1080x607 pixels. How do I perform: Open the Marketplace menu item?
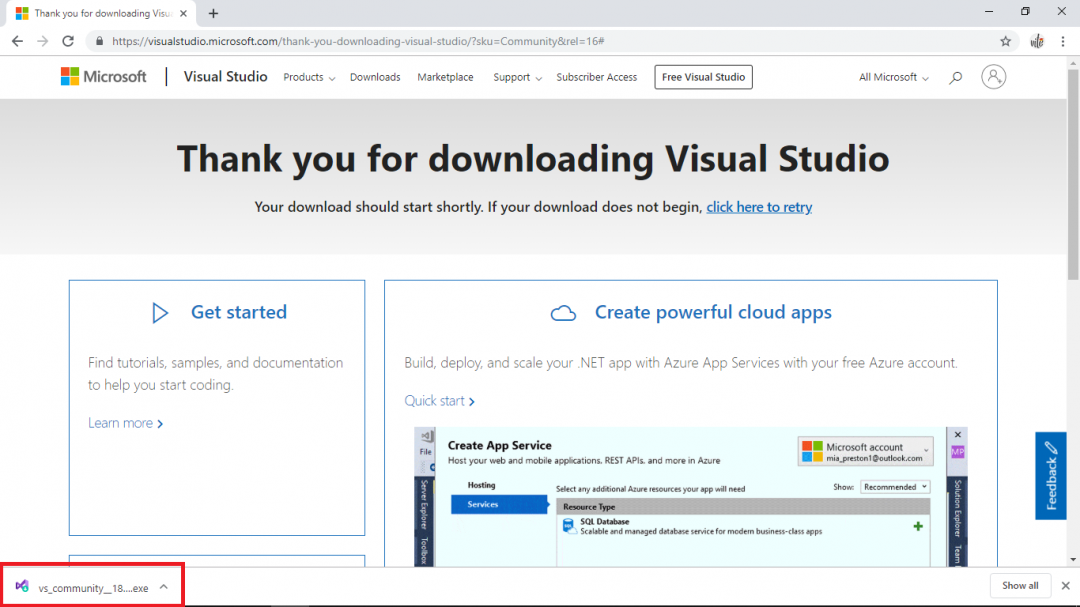(445, 77)
